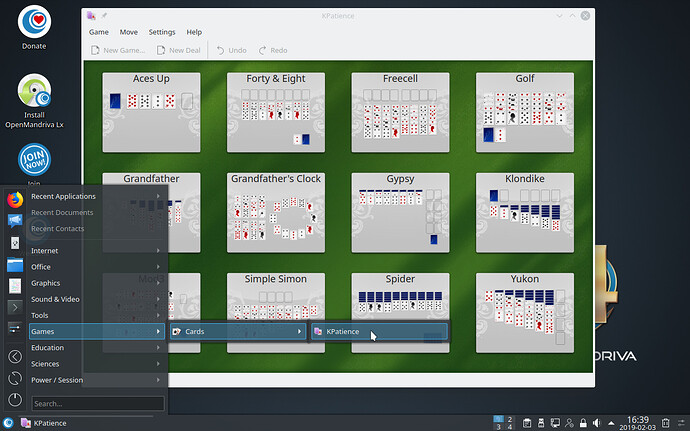Choose the Freecell game thumbnail
690x431 pixels.
click(400, 113)
